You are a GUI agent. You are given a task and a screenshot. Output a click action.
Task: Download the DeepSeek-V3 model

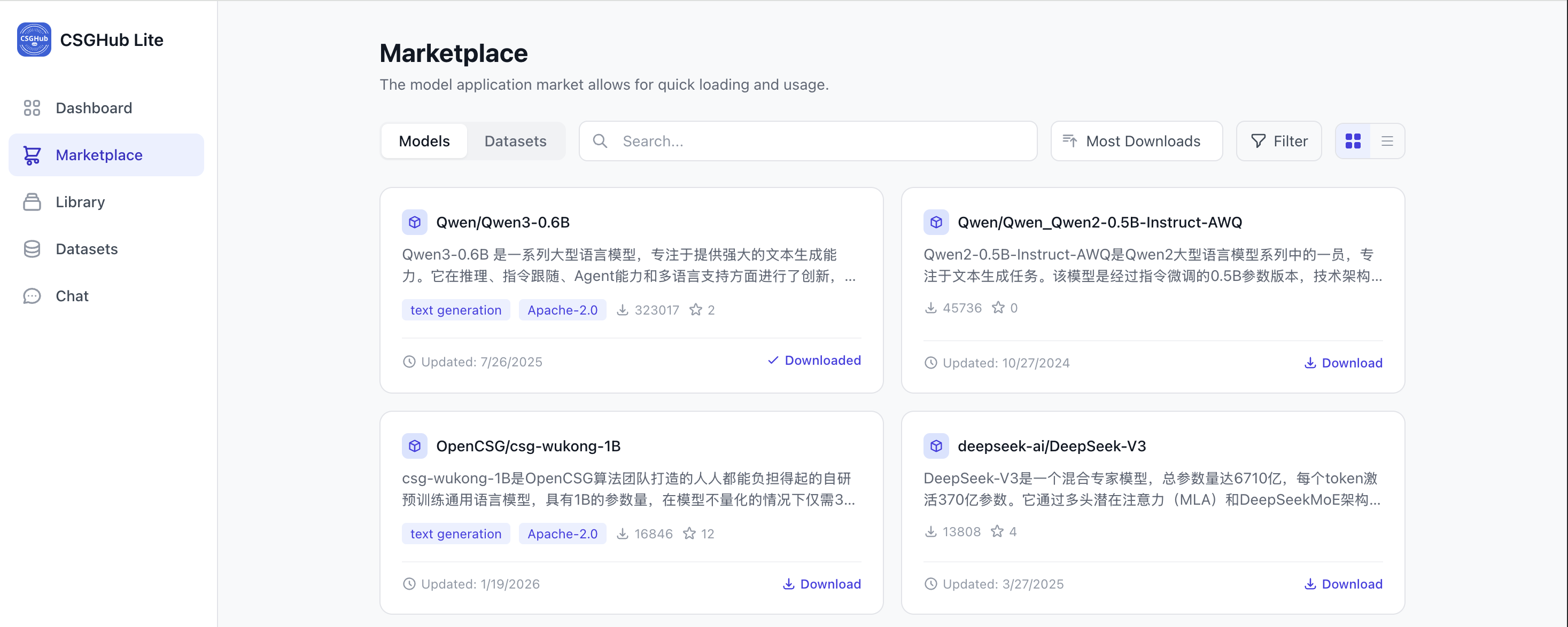1343,584
